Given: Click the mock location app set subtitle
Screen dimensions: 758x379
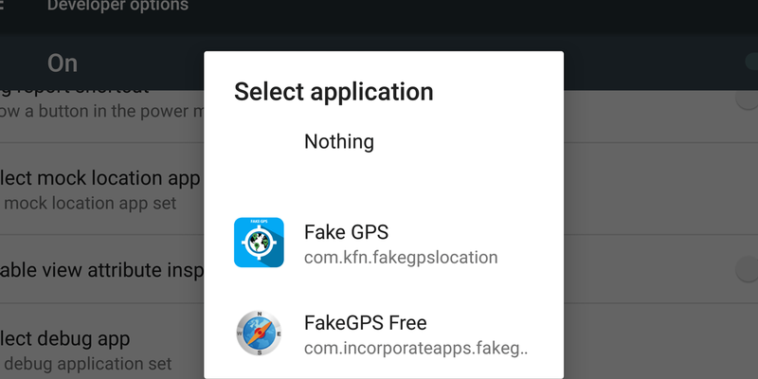Looking at the screenshot, I should tap(90, 203).
